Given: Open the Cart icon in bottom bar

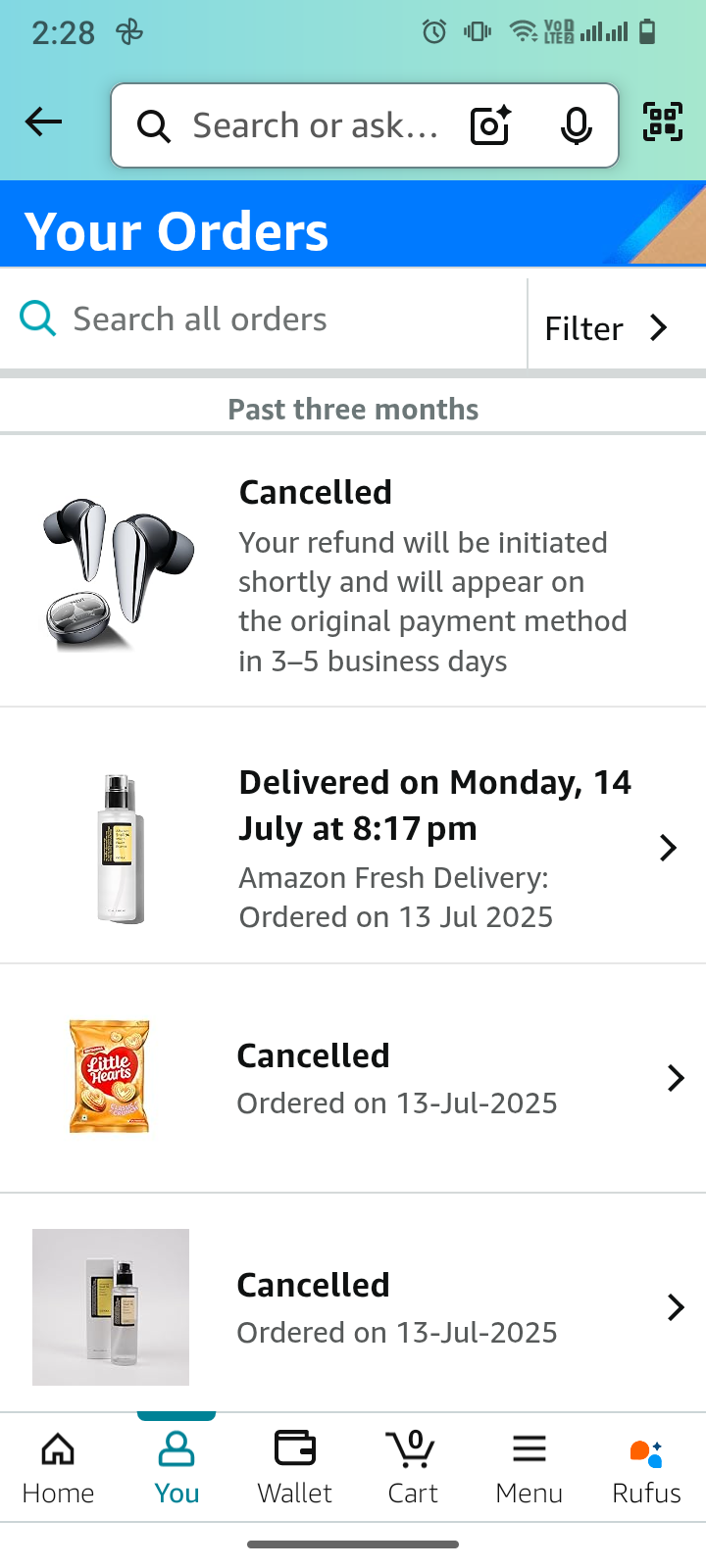Looking at the screenshot, I should click(x=412, y=1467).
